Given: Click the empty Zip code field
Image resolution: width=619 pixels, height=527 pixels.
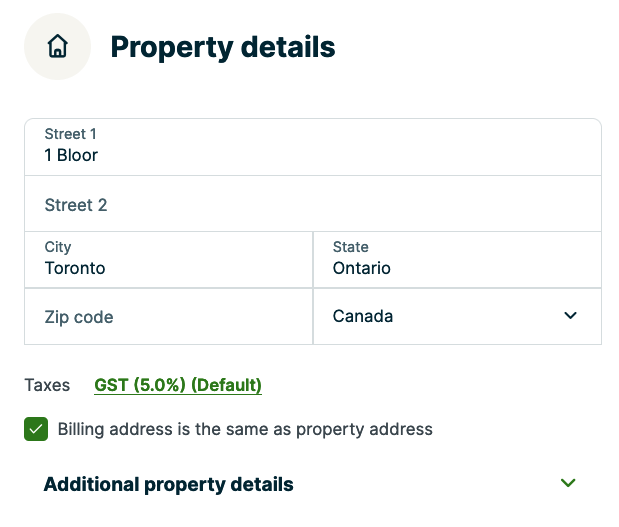Looking at the screenshot, I should (168, 317).
